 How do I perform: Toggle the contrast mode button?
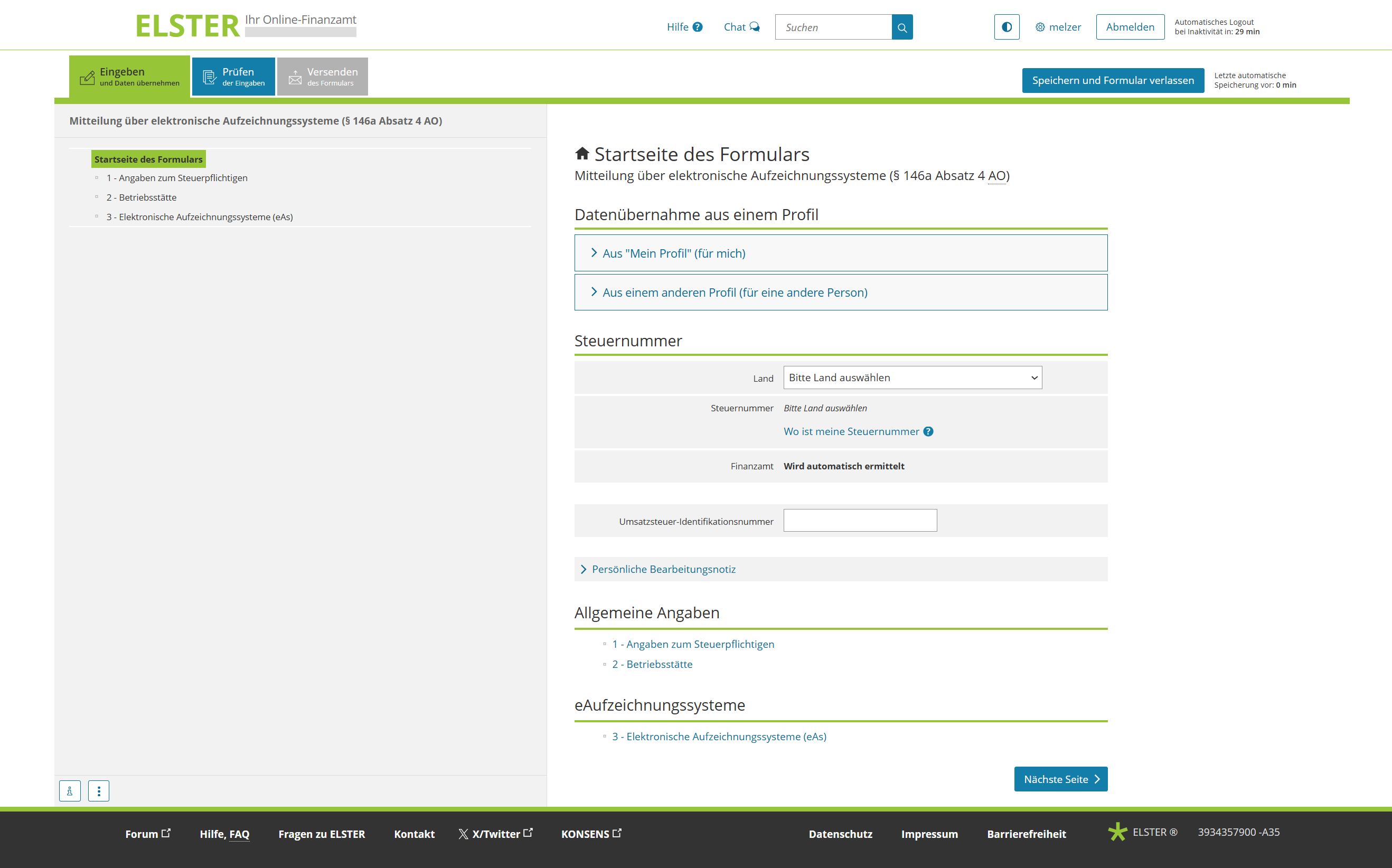coord(1007,27)
